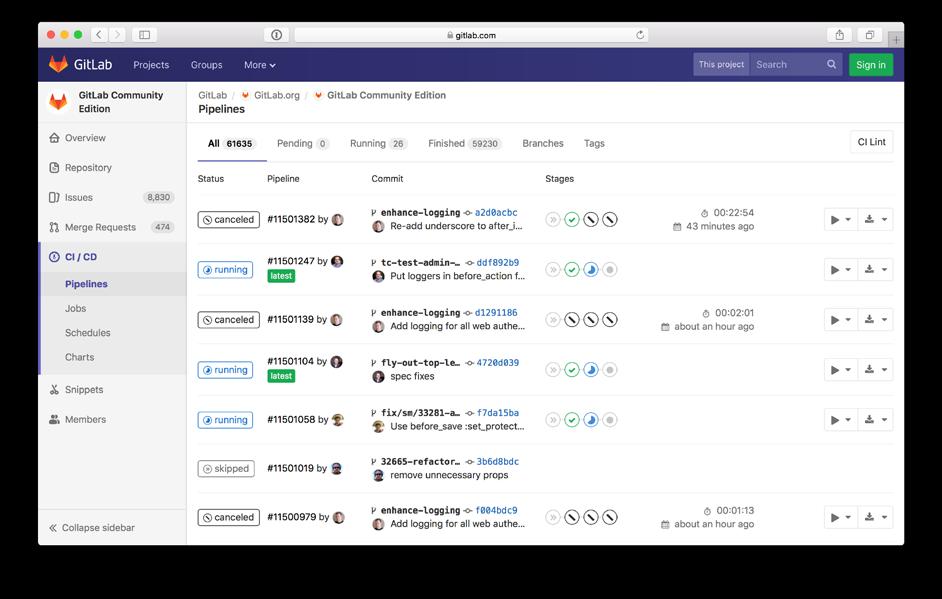
Task: Open the Jobs sidebar sub-item
Action: (76, 308)
